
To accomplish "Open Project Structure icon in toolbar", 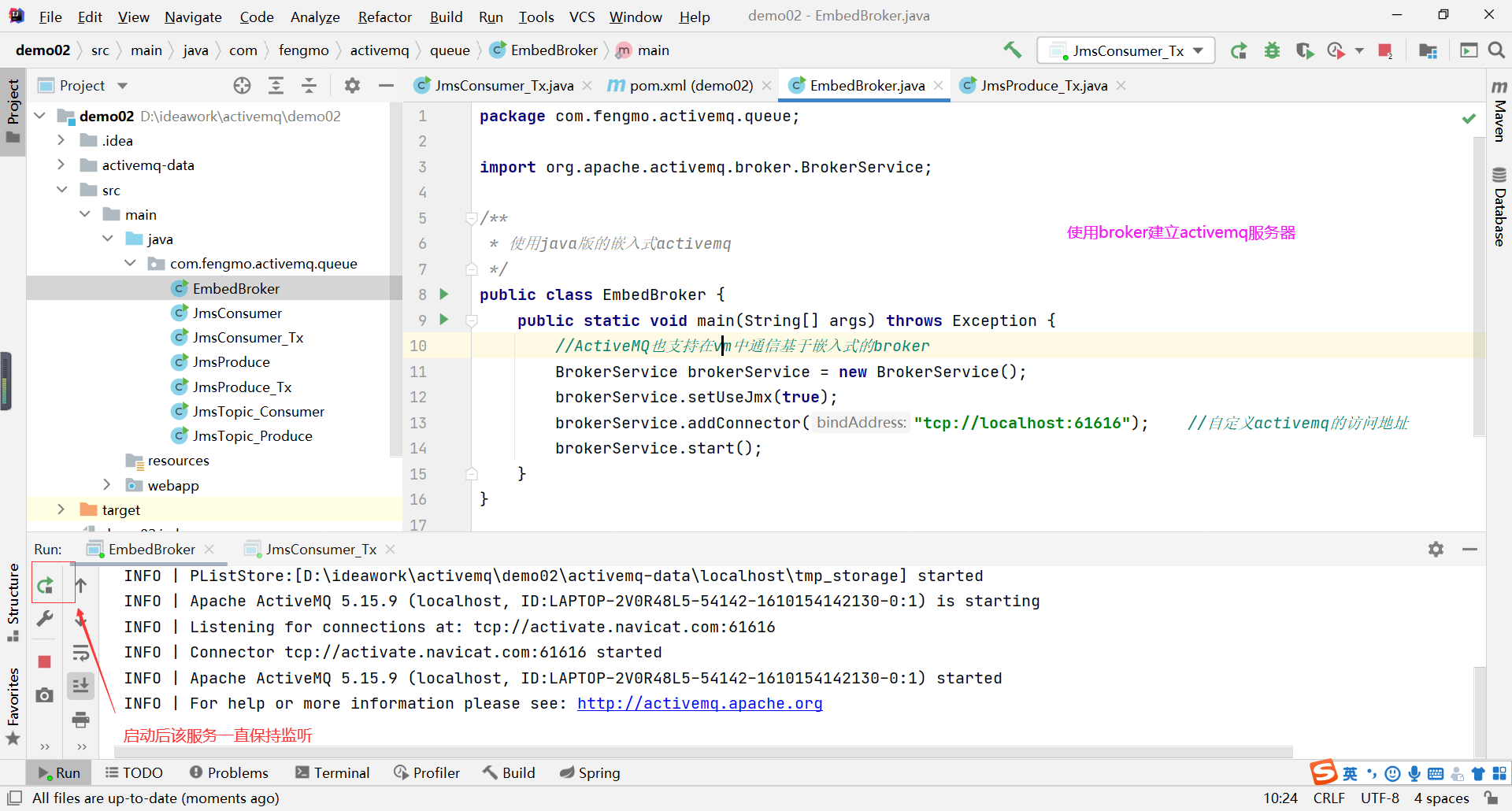I will point(1428,50).
